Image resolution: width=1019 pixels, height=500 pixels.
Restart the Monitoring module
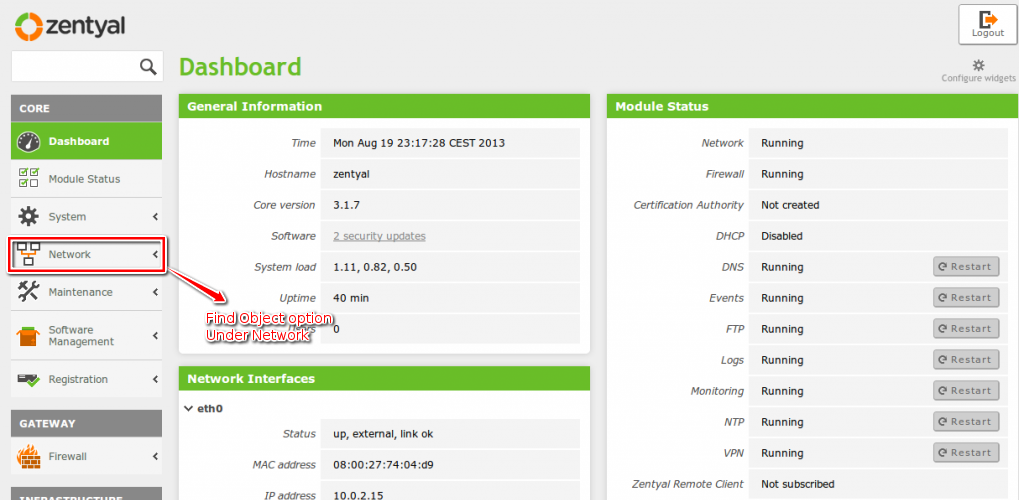[966, 391]
